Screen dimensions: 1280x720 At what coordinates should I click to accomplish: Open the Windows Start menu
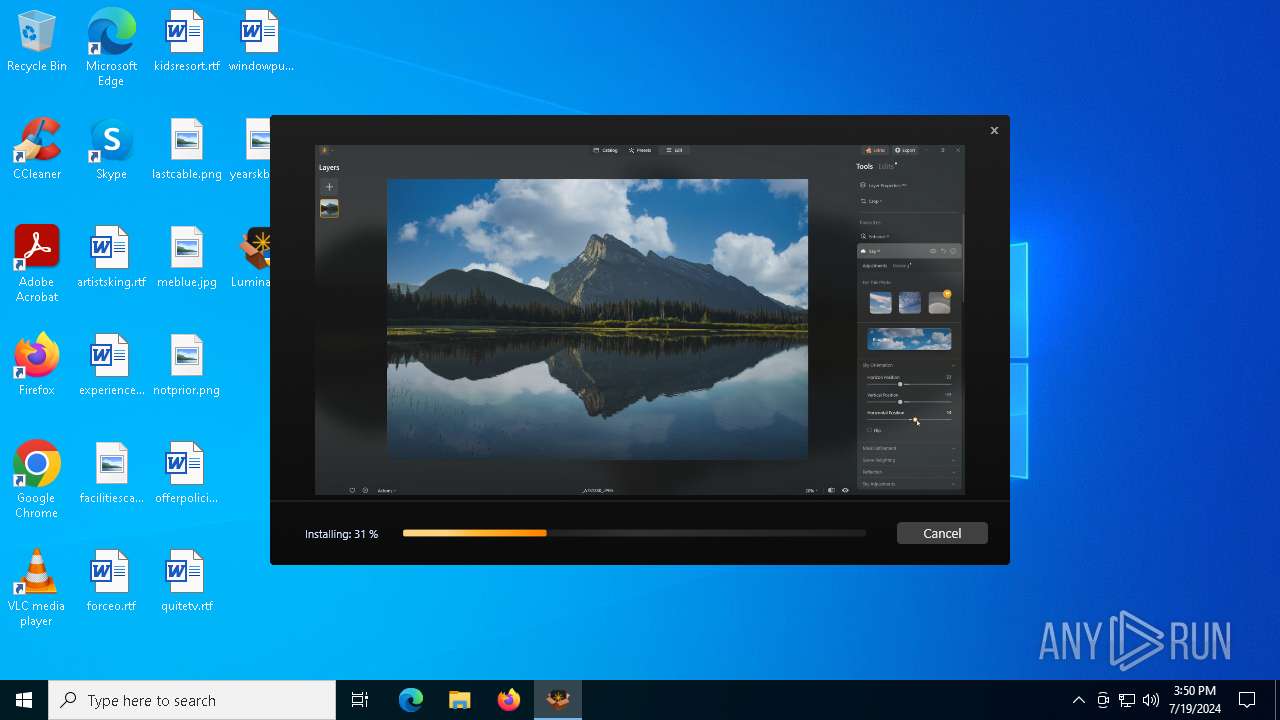click(24, 700)
